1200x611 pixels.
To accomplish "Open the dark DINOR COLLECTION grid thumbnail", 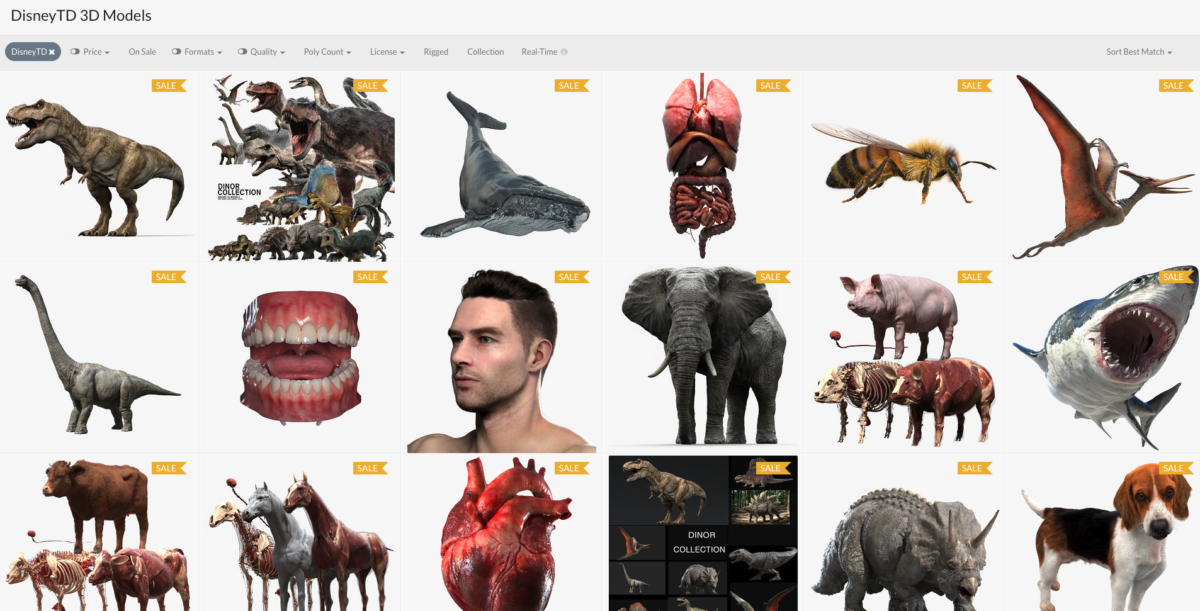I will tap(703, 534).
